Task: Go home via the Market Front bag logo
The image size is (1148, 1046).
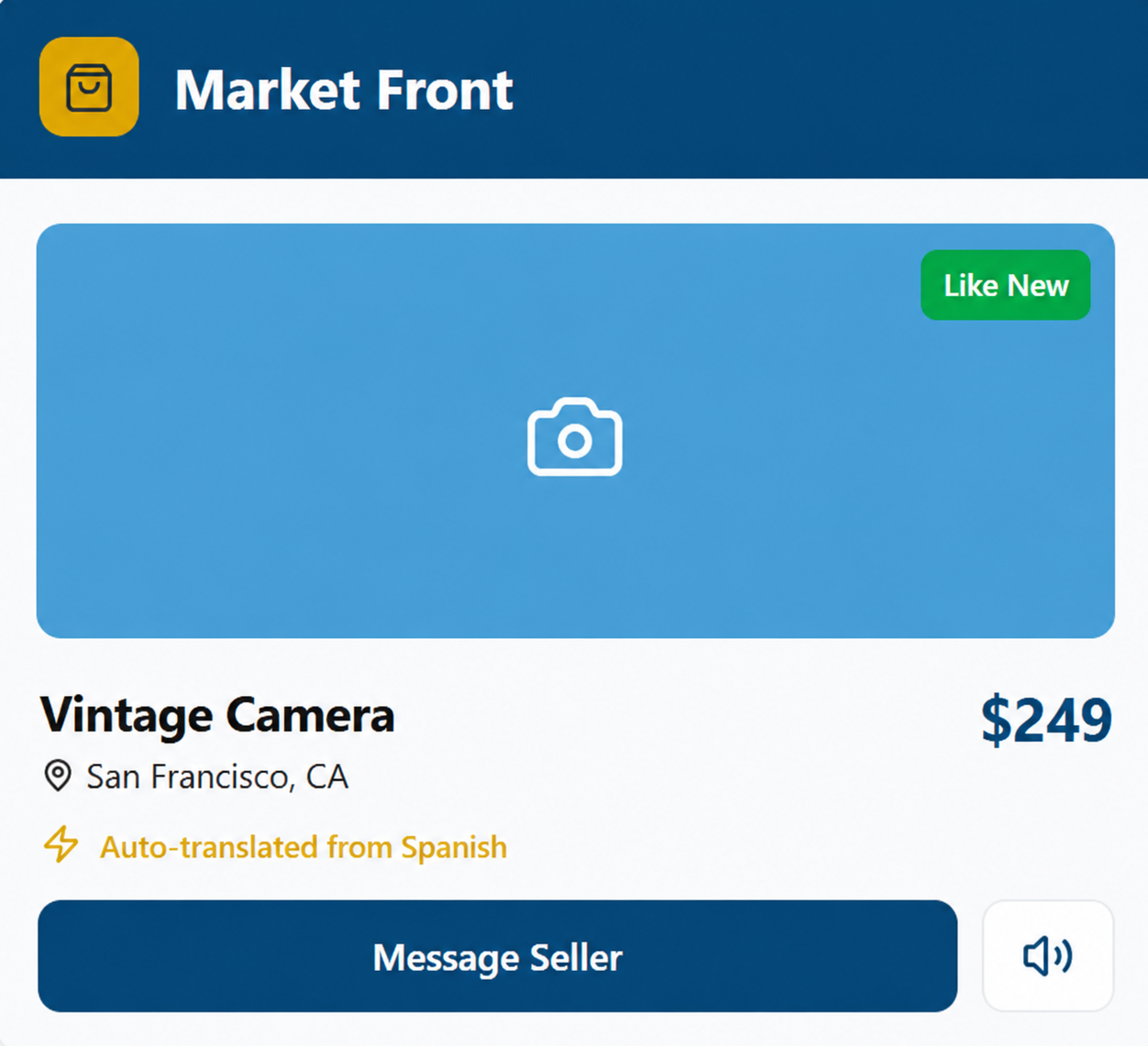Action: click(89, 87)
